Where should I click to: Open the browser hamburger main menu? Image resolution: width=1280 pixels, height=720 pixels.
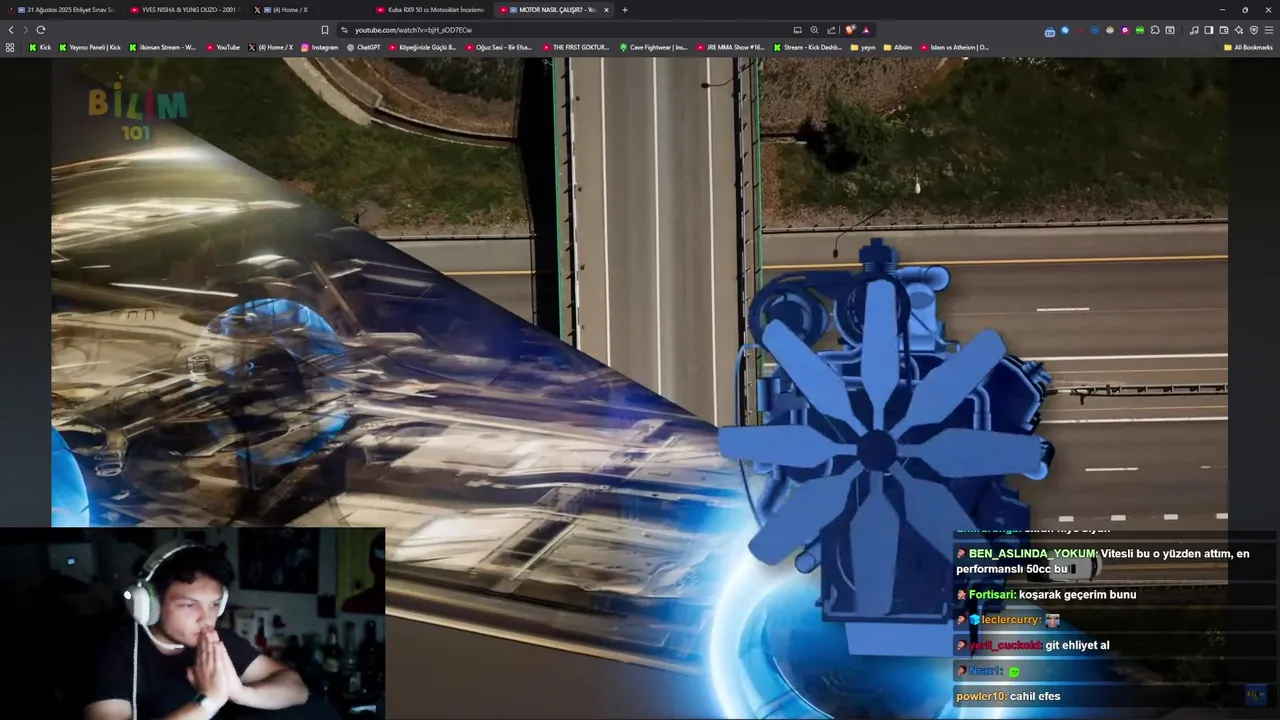pos(1268,30)
